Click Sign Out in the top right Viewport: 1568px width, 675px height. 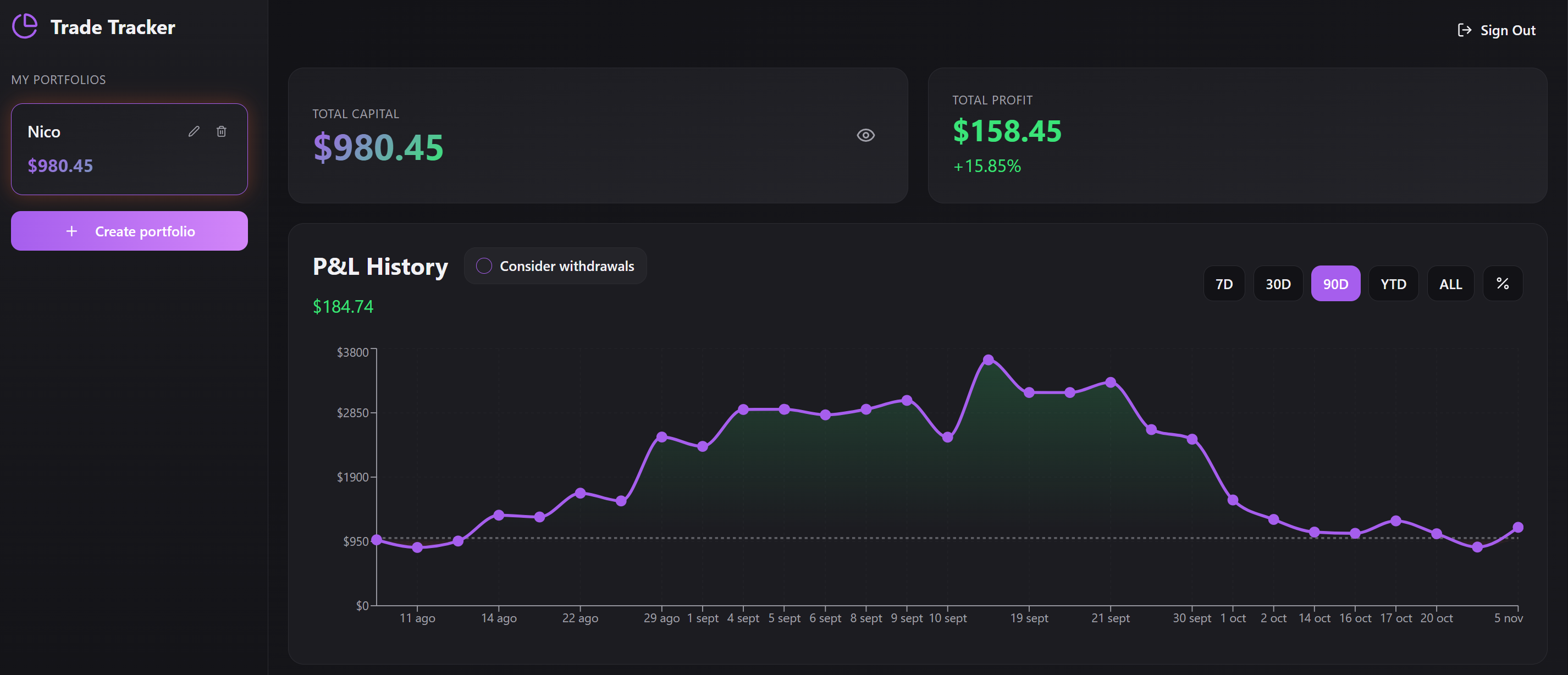tap(1507, 29)
